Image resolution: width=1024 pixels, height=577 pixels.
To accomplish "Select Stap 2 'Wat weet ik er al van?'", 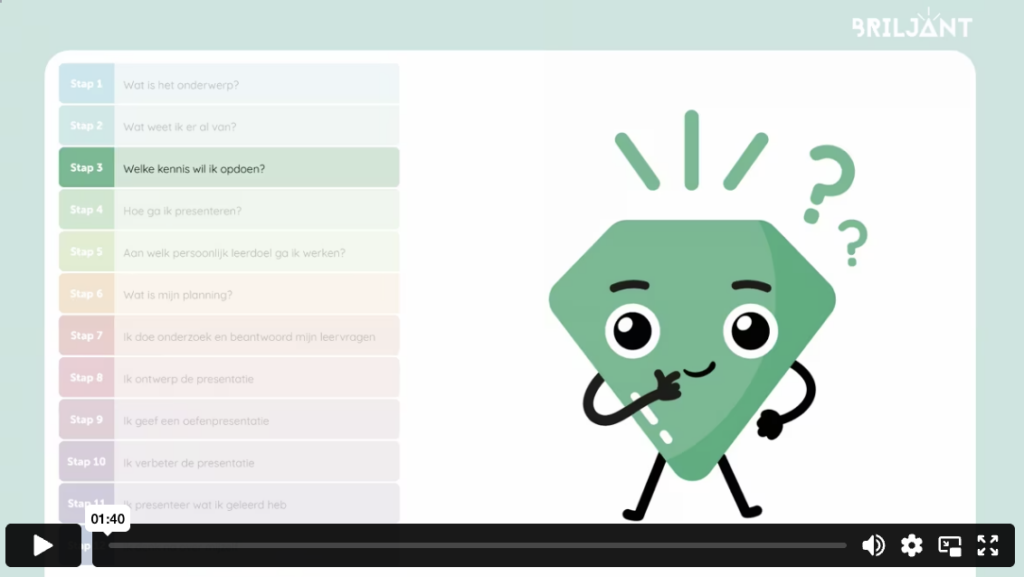I will coord(229,126).
